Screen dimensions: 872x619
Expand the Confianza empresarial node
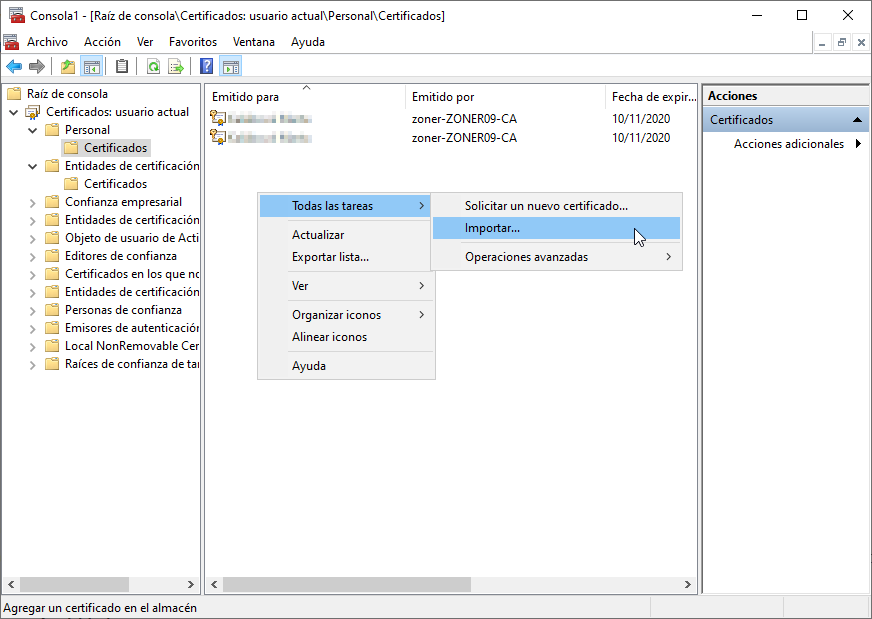click(x=33, y=202)
